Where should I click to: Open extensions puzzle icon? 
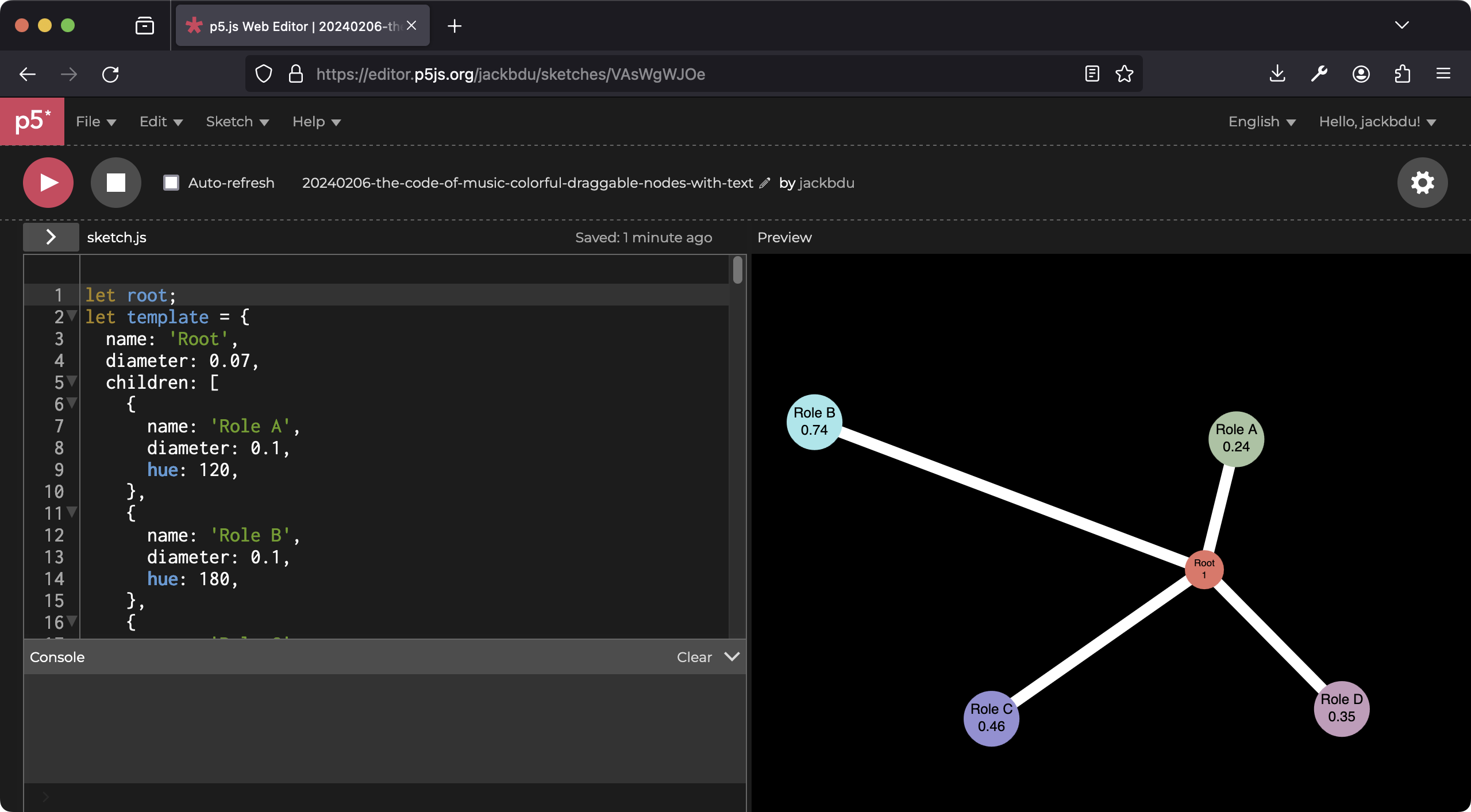pyautogui.click(x=1402, y=74)
